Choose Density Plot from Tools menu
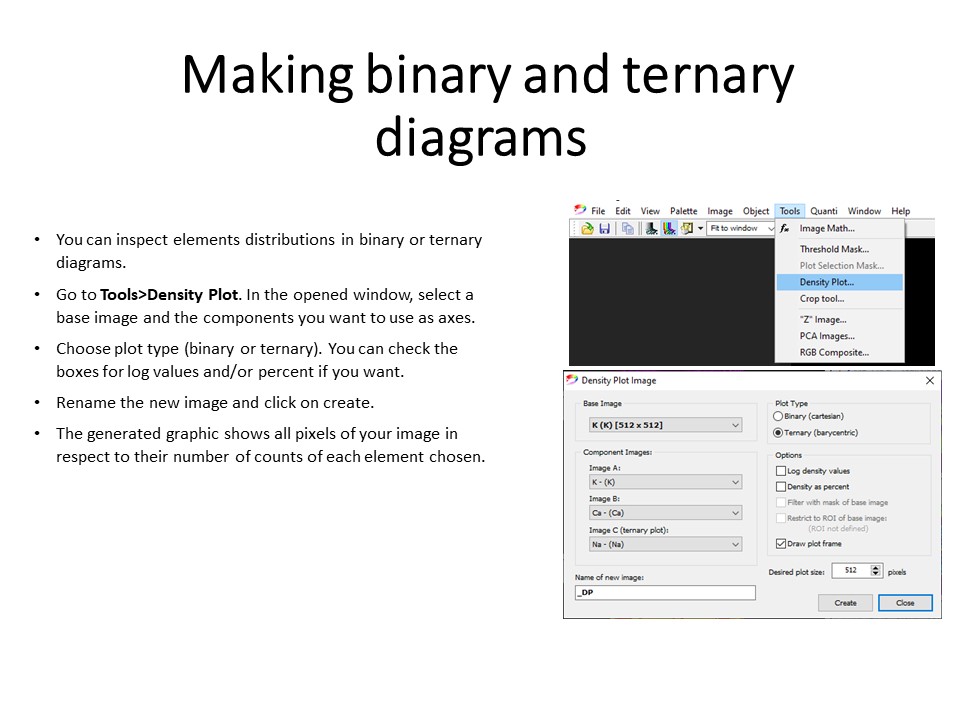960x720 pixels. pos(827,283)
